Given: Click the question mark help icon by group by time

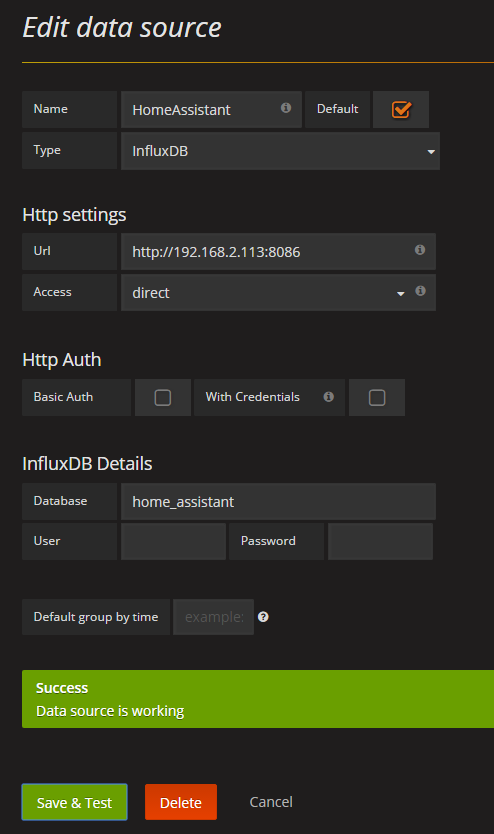Looking at the screenshot, I should pos(263,616).
